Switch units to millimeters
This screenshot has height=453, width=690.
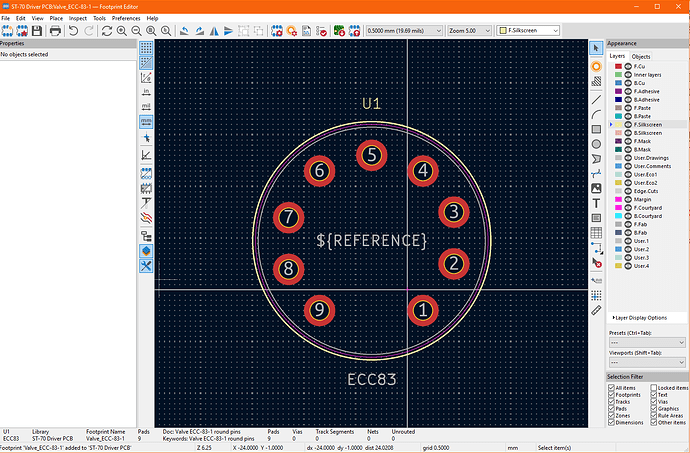pos(146,122)
